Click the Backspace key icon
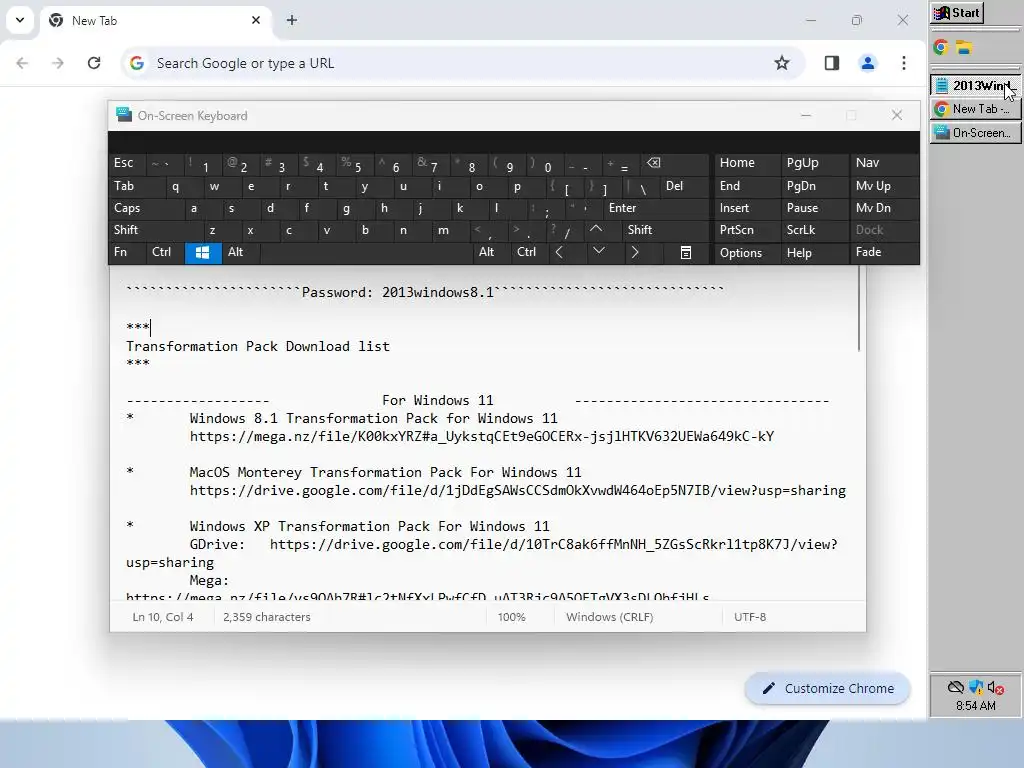The image size is (1024, 768). click(654, 163)
